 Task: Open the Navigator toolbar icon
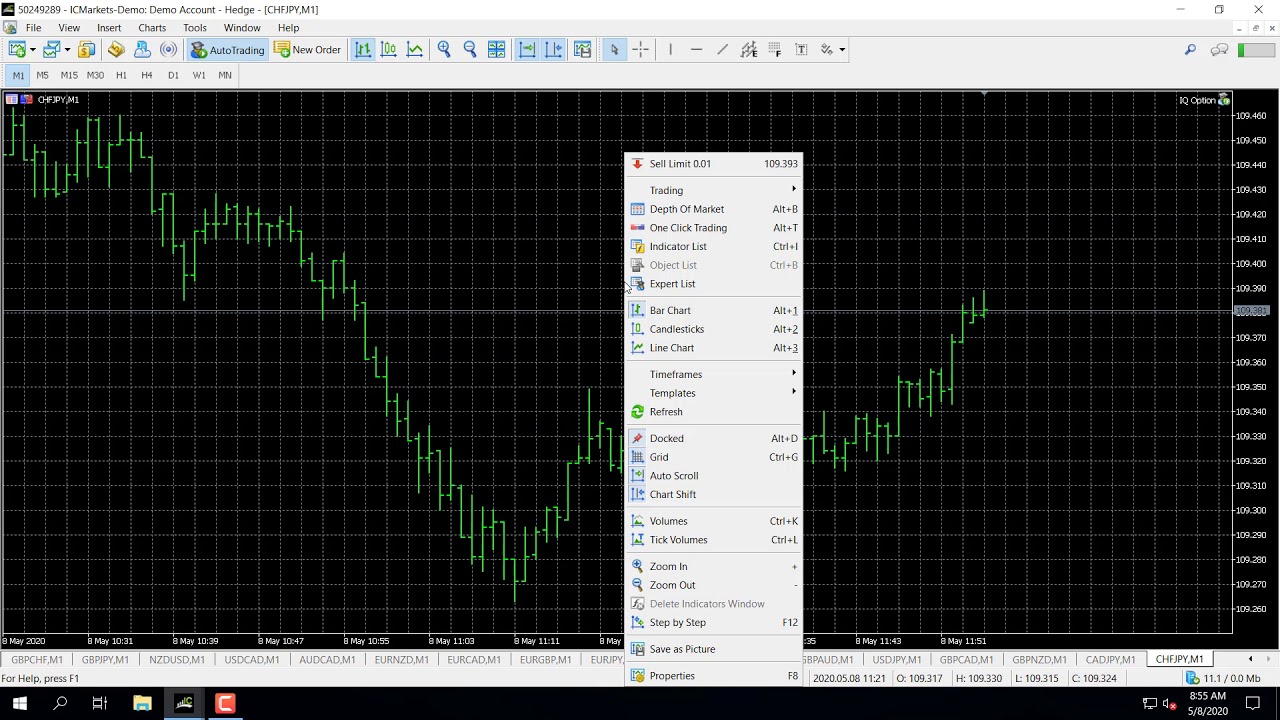(142, 49)
